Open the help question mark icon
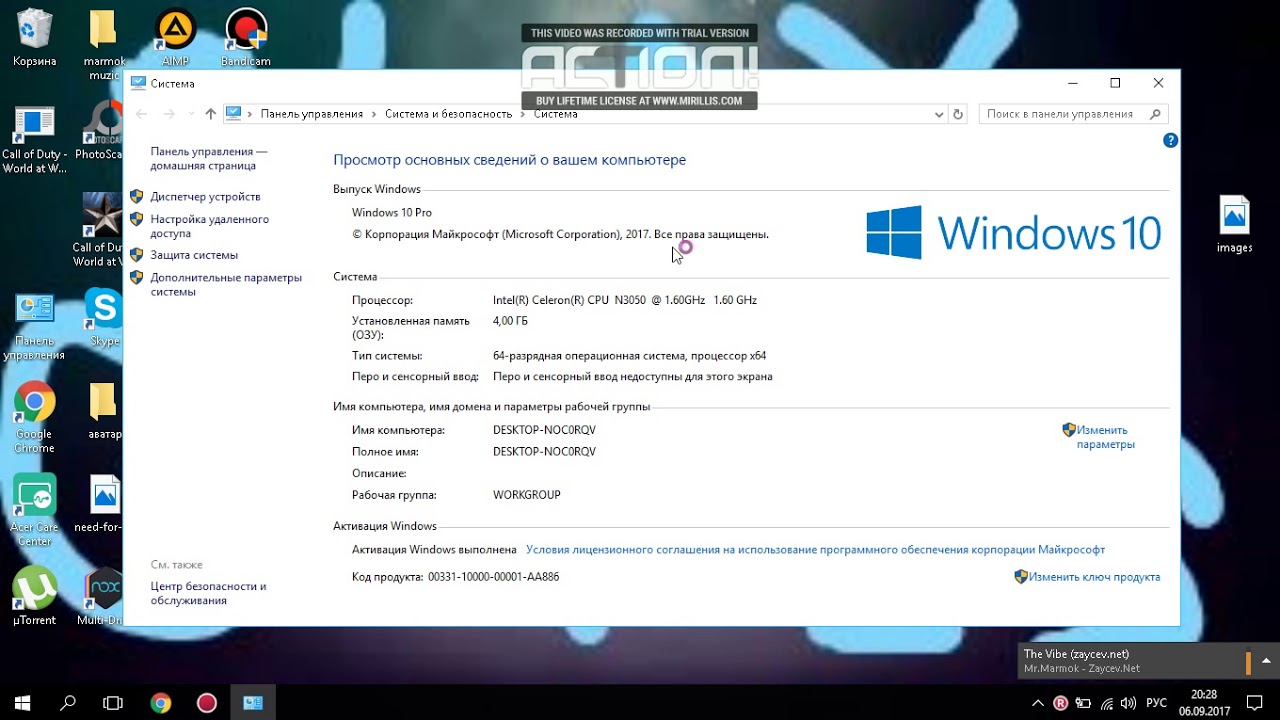The height and width of the screenshot is (720, 1280). 1170,141
